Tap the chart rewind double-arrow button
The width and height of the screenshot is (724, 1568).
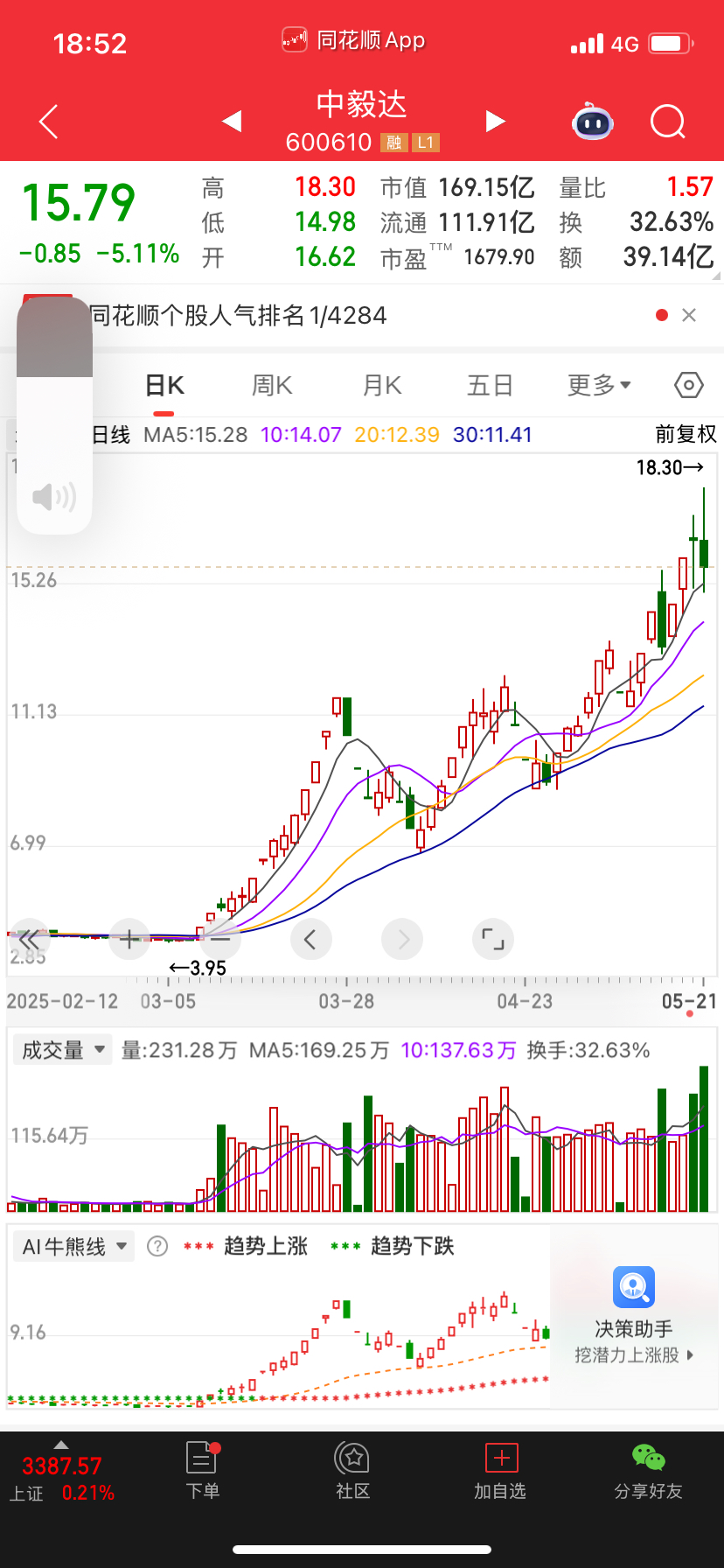click(29, 941)
